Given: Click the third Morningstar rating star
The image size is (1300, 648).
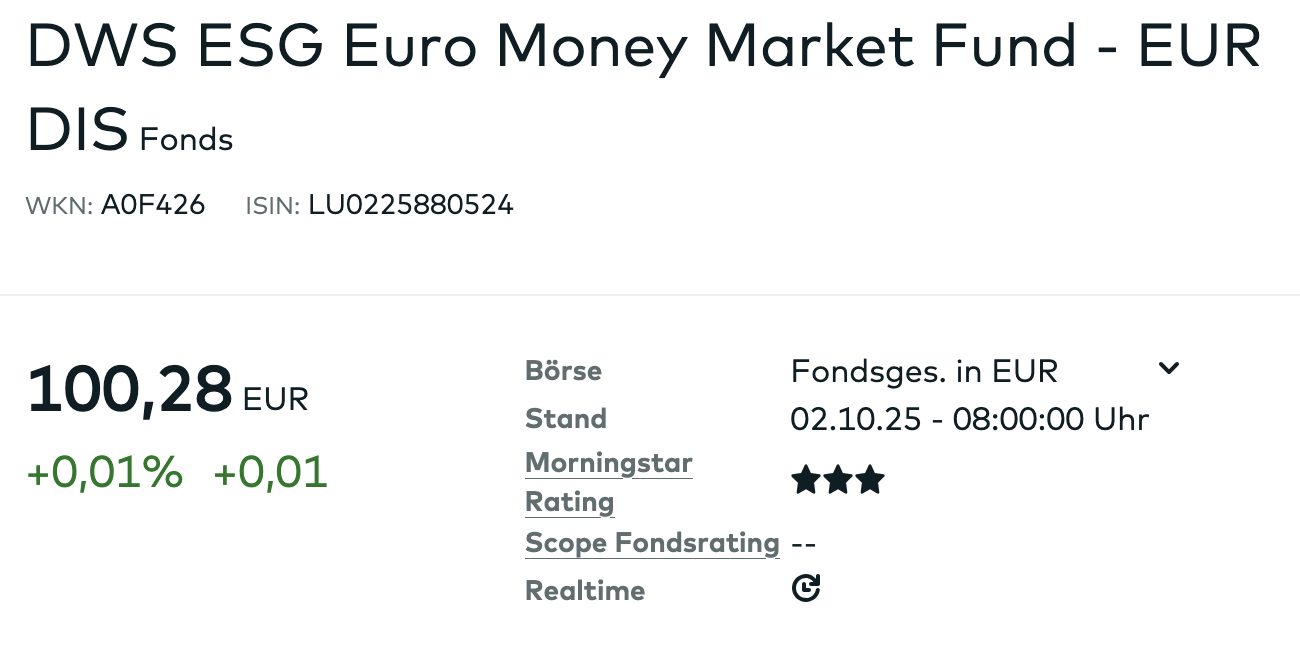Looking at the screenshot, I should tap(871, 481).
